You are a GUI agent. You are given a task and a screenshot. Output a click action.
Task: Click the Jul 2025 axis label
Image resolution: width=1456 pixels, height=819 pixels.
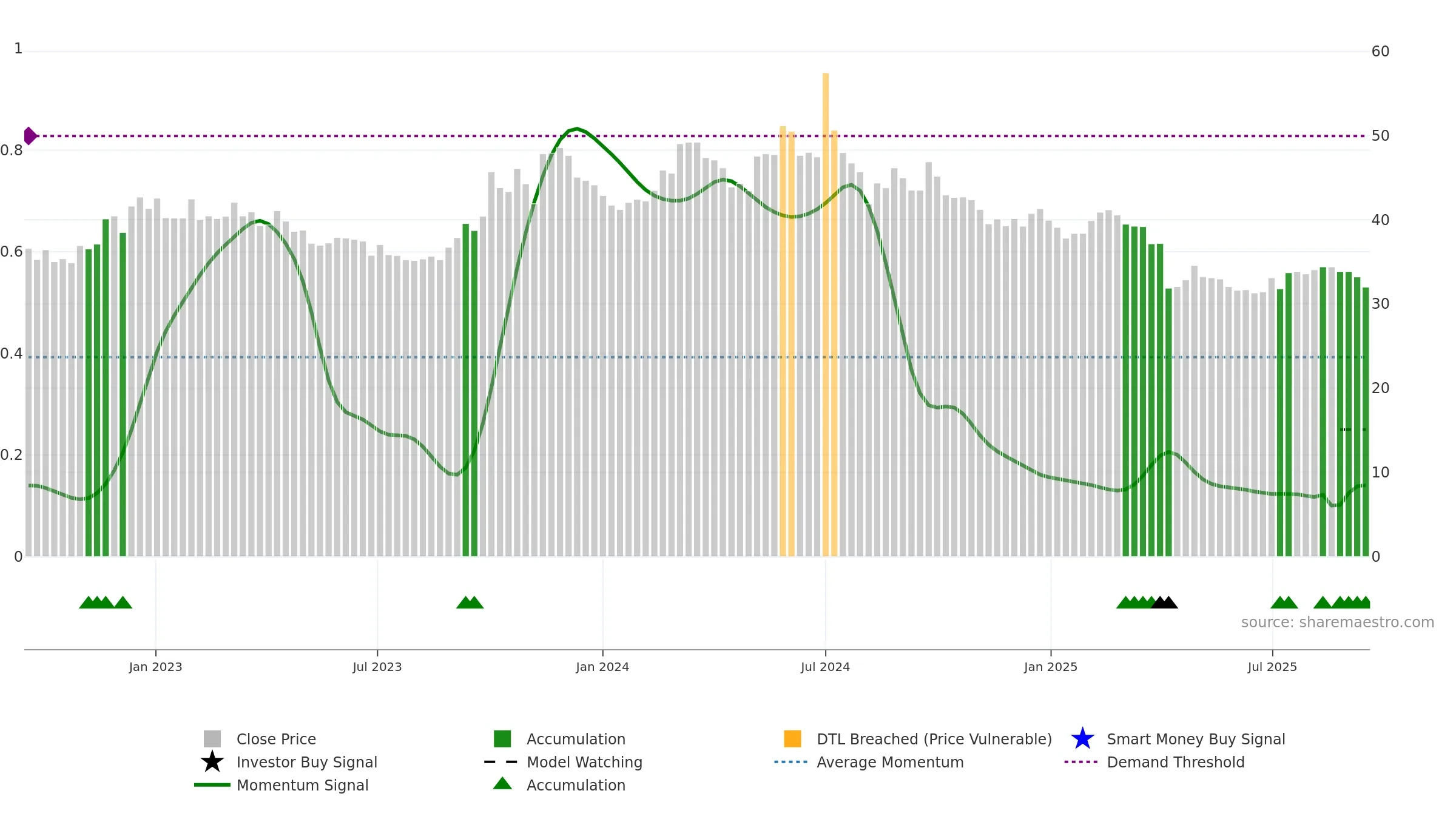point(1272,667)
